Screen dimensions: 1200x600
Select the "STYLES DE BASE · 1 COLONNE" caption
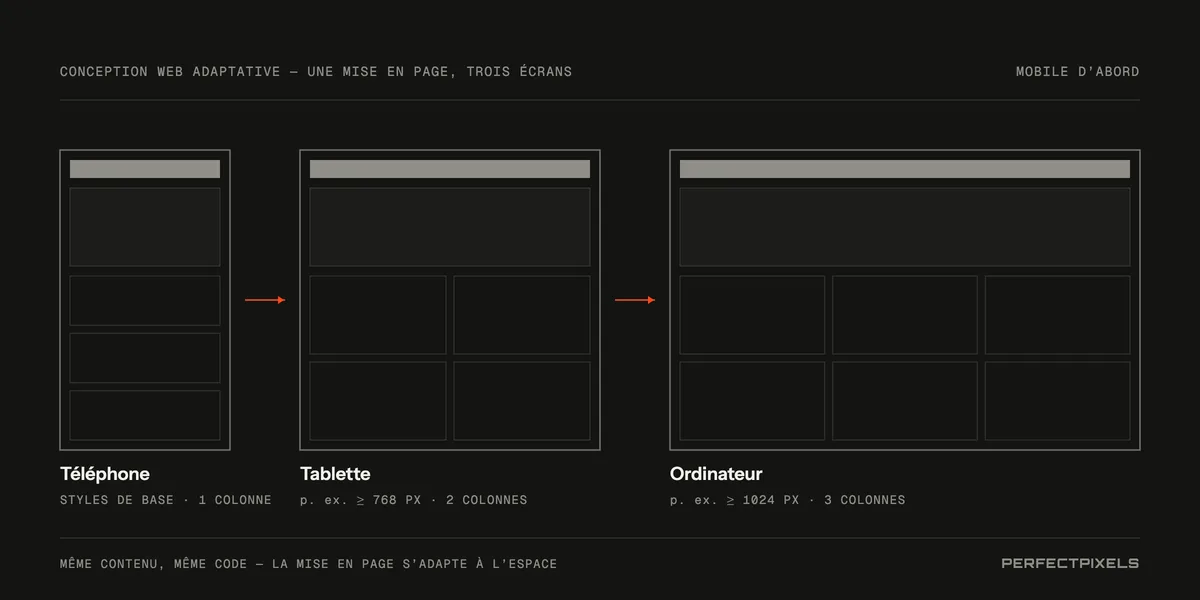[x=166, y=500]
